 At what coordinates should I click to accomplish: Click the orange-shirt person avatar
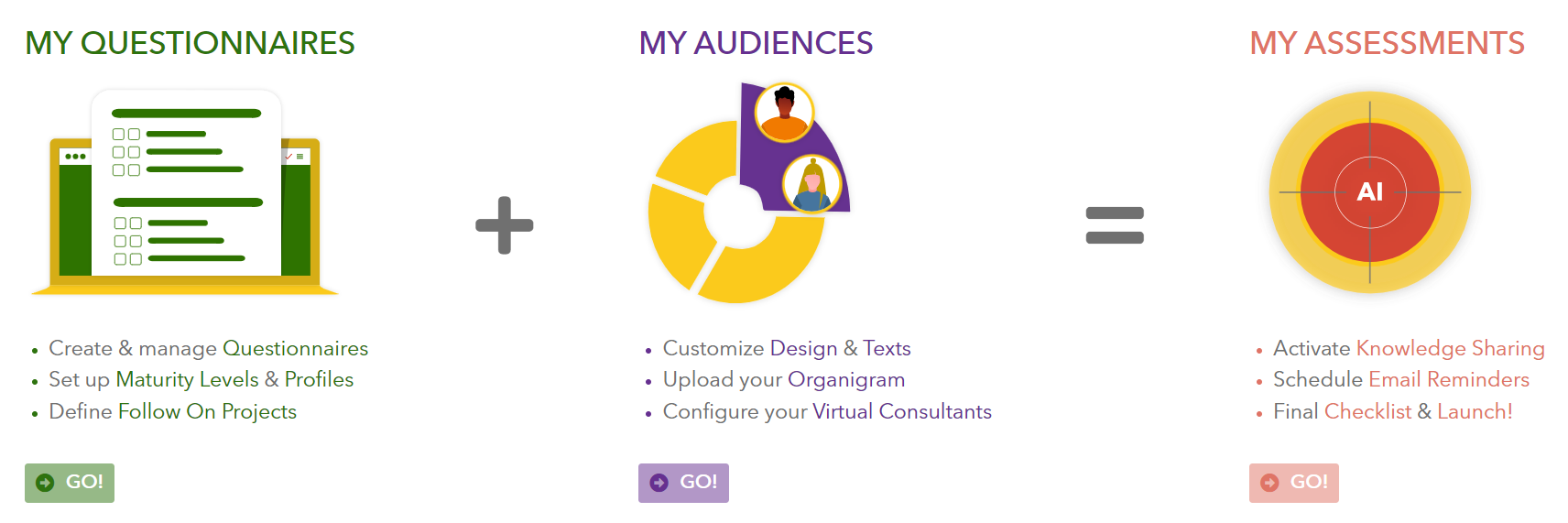[784, 112]
